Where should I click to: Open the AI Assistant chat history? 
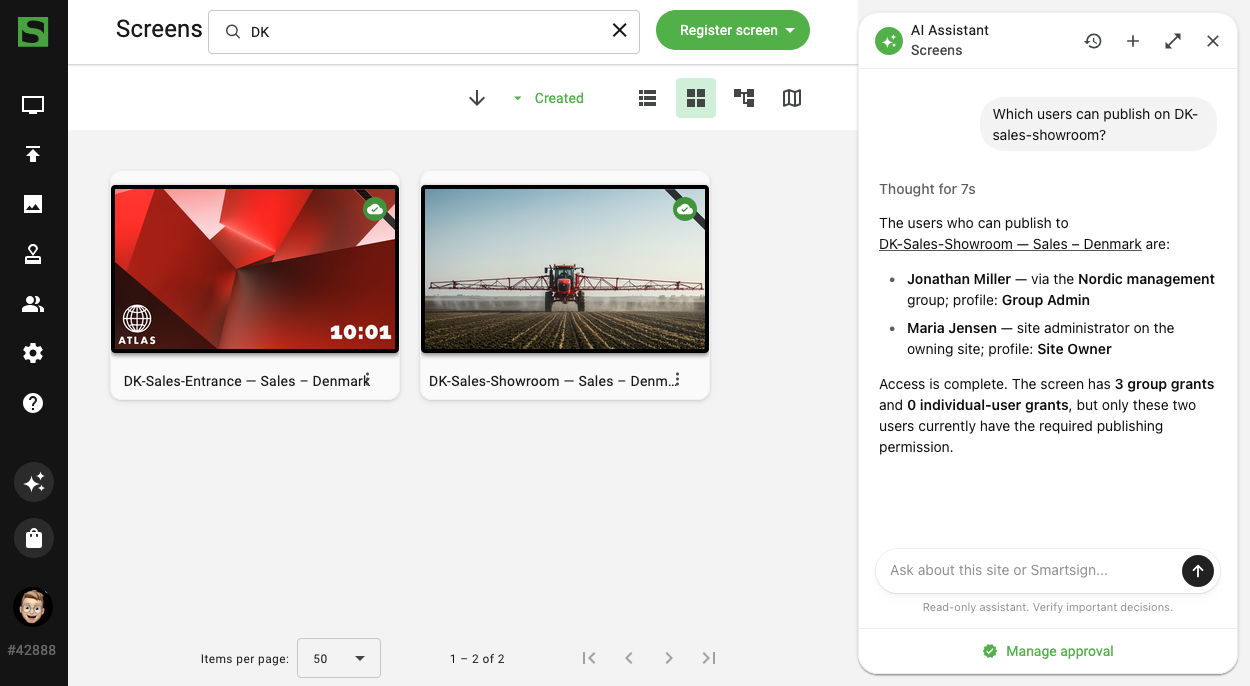[1093, 41]
